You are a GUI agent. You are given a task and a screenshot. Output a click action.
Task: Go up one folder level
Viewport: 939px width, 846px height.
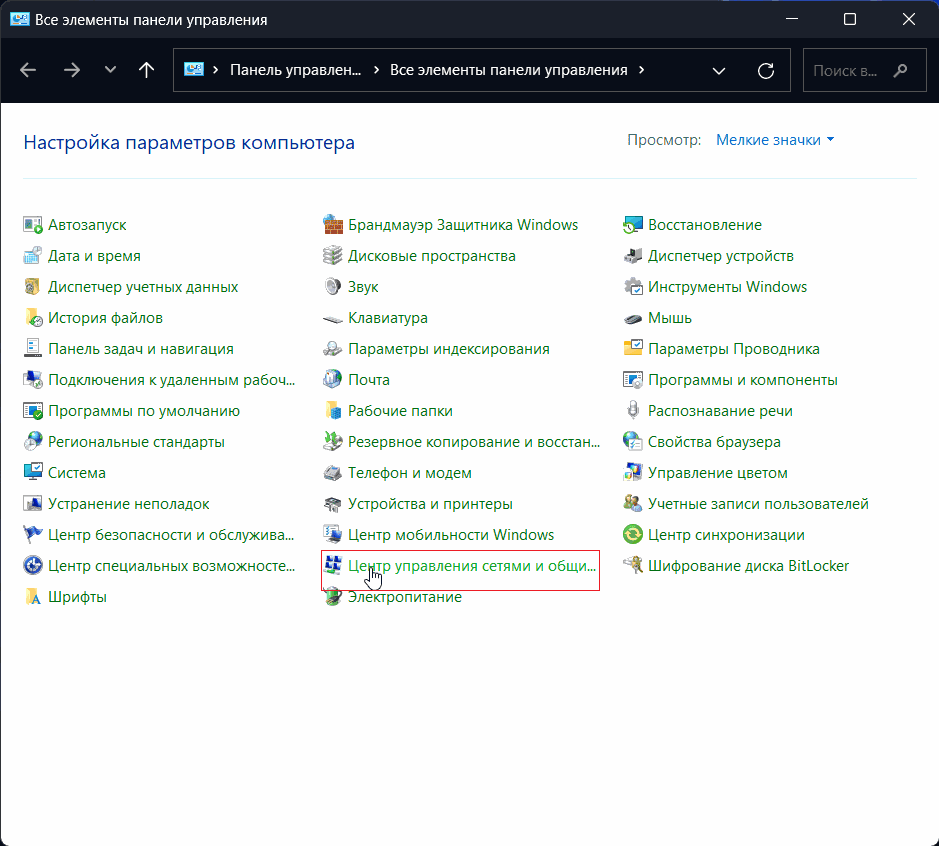pos(146,71)
